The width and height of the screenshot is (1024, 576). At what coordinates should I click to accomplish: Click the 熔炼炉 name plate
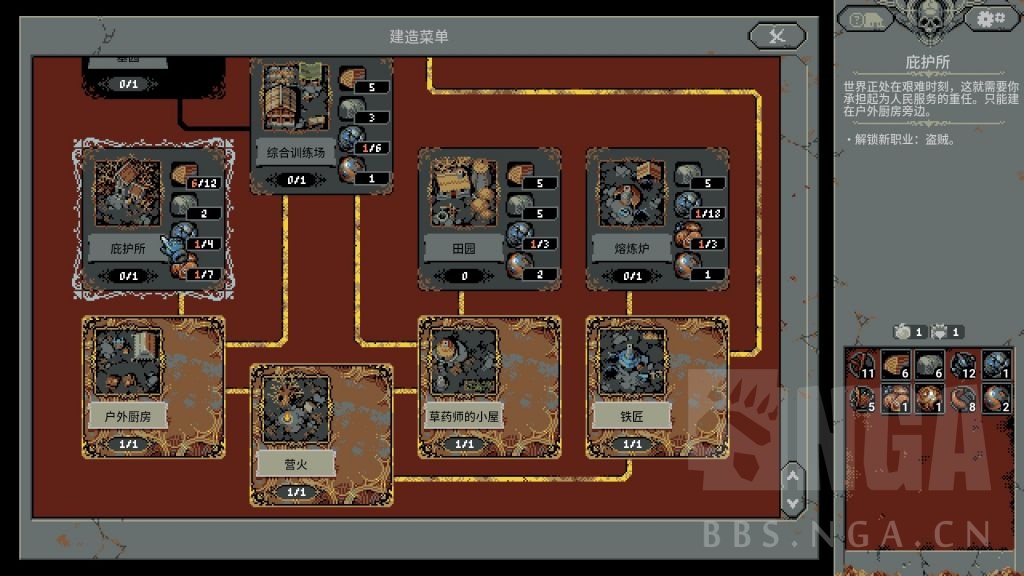click(632, 249)
